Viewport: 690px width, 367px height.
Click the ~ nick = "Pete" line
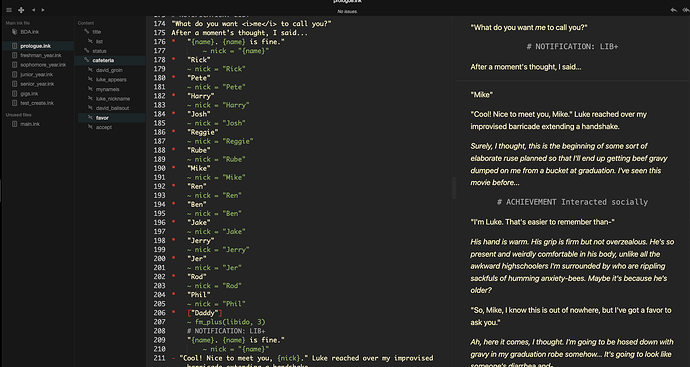pos(216,87)
